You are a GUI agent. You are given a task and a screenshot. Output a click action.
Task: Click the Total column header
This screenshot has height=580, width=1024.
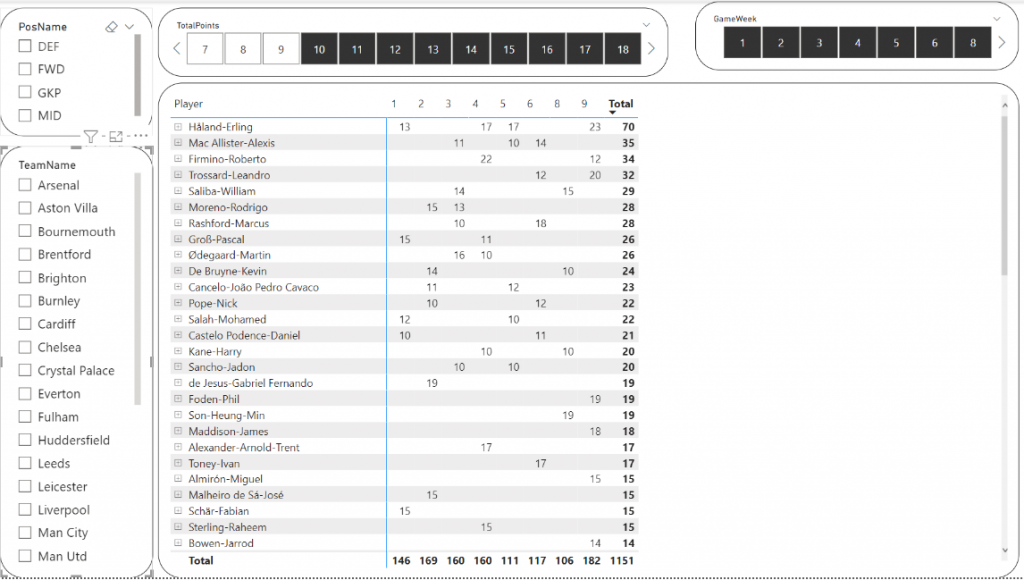tap(621, 103)
